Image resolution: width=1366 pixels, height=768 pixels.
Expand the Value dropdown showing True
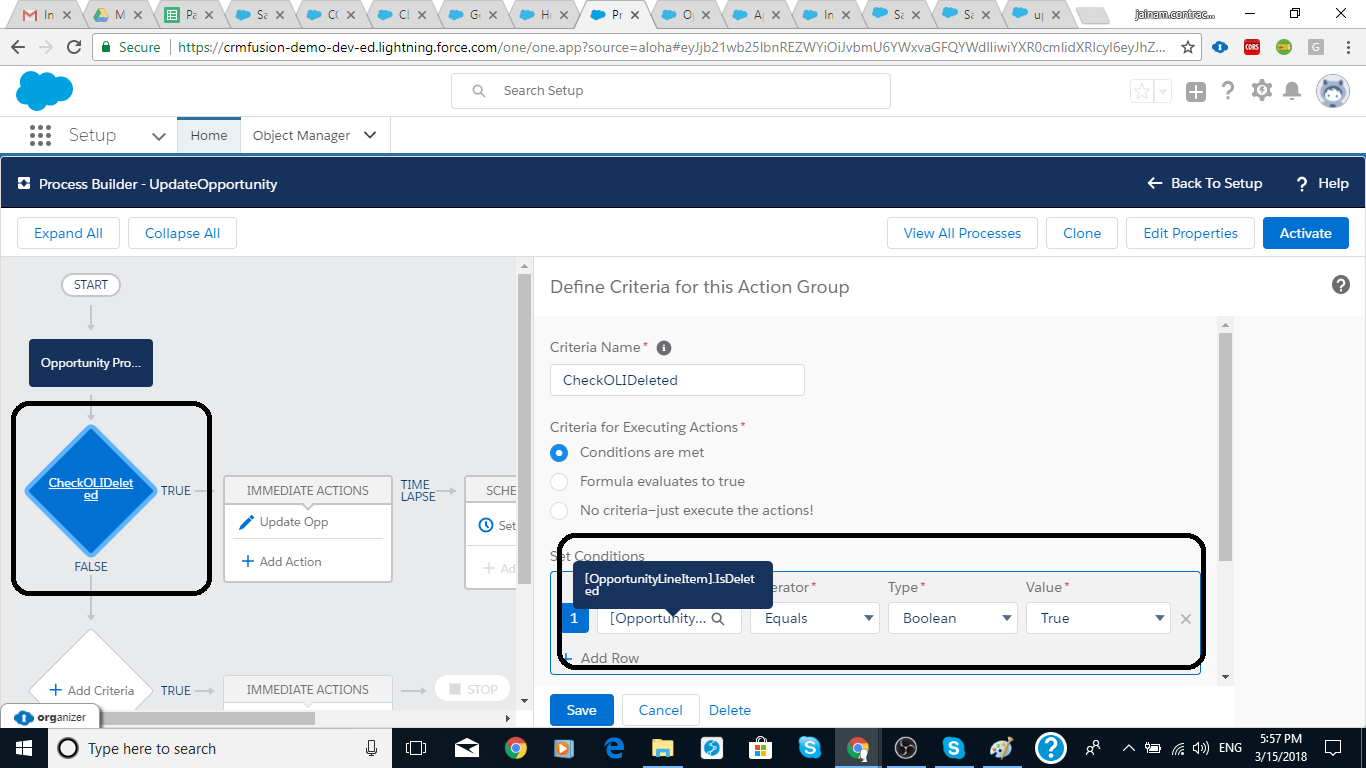[x=1097, y=619]
